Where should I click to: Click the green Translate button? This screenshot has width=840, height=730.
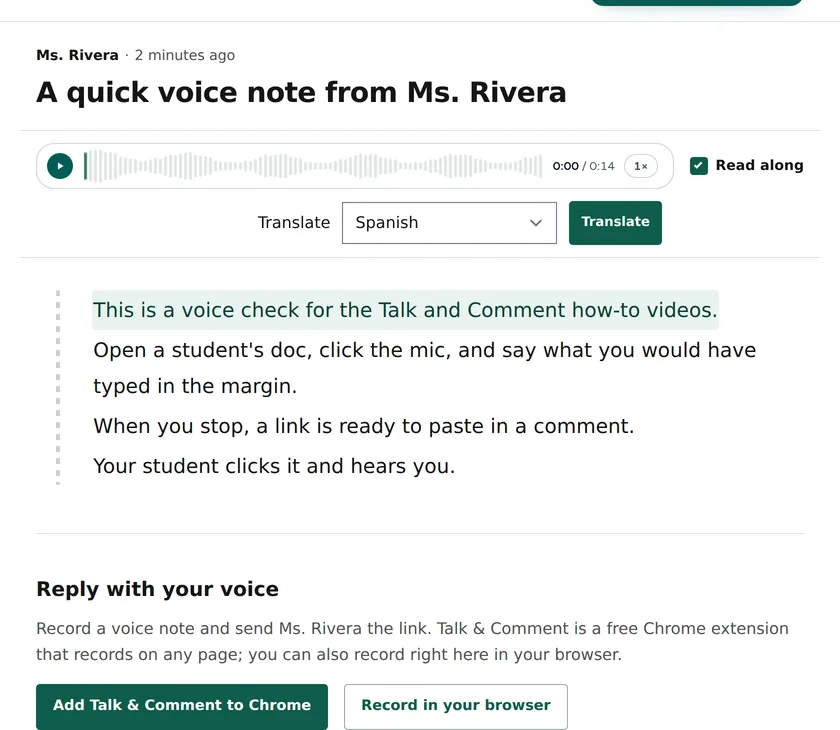click(615, 223)
